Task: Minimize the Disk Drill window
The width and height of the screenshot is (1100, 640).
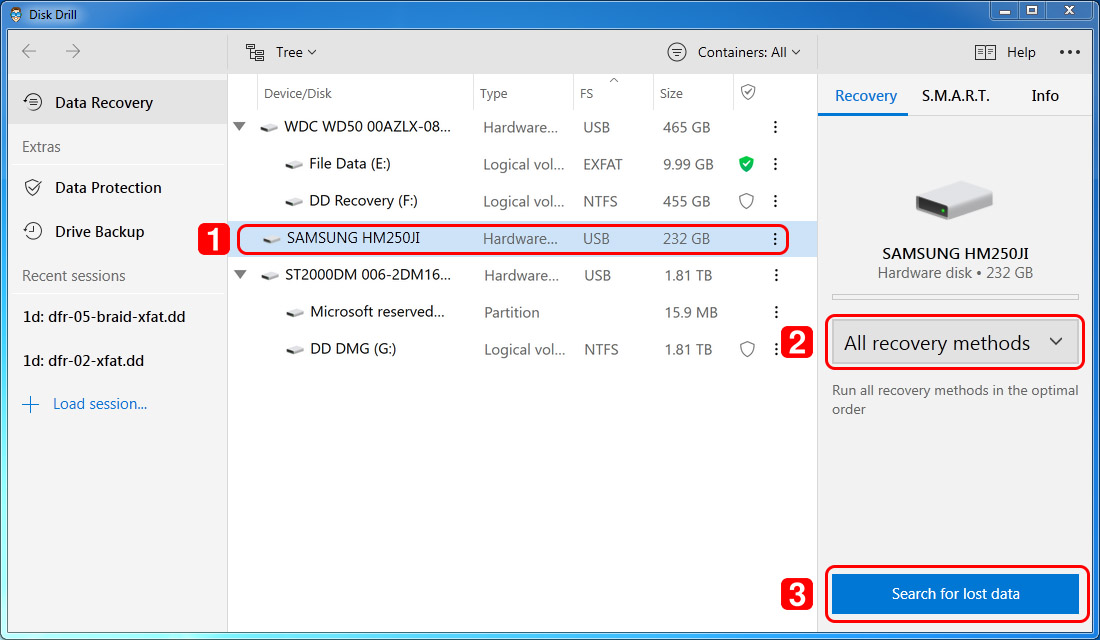Action: 1005,10
